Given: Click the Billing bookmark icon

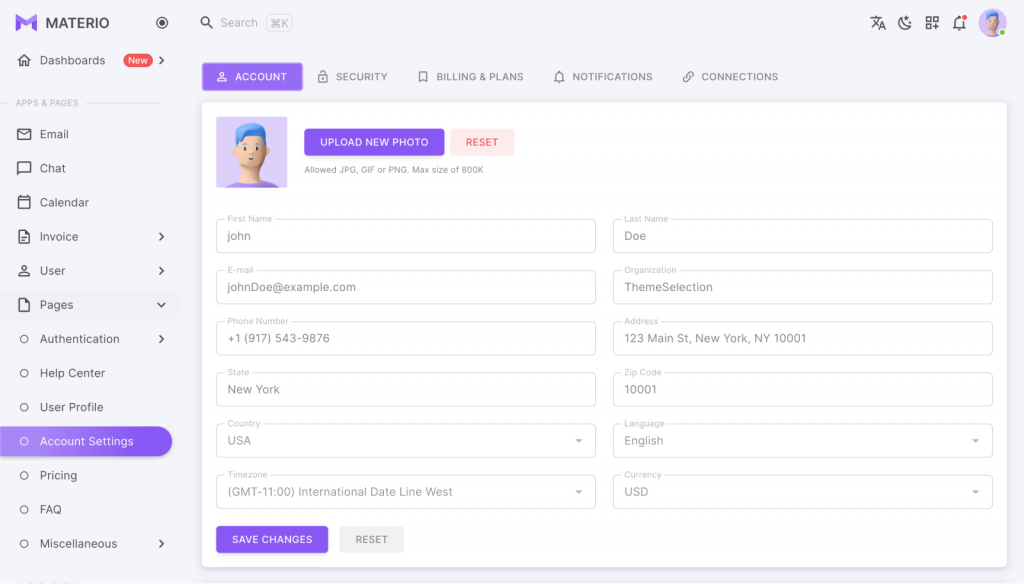Looking at the screenshot, I should tap(423, 76).
